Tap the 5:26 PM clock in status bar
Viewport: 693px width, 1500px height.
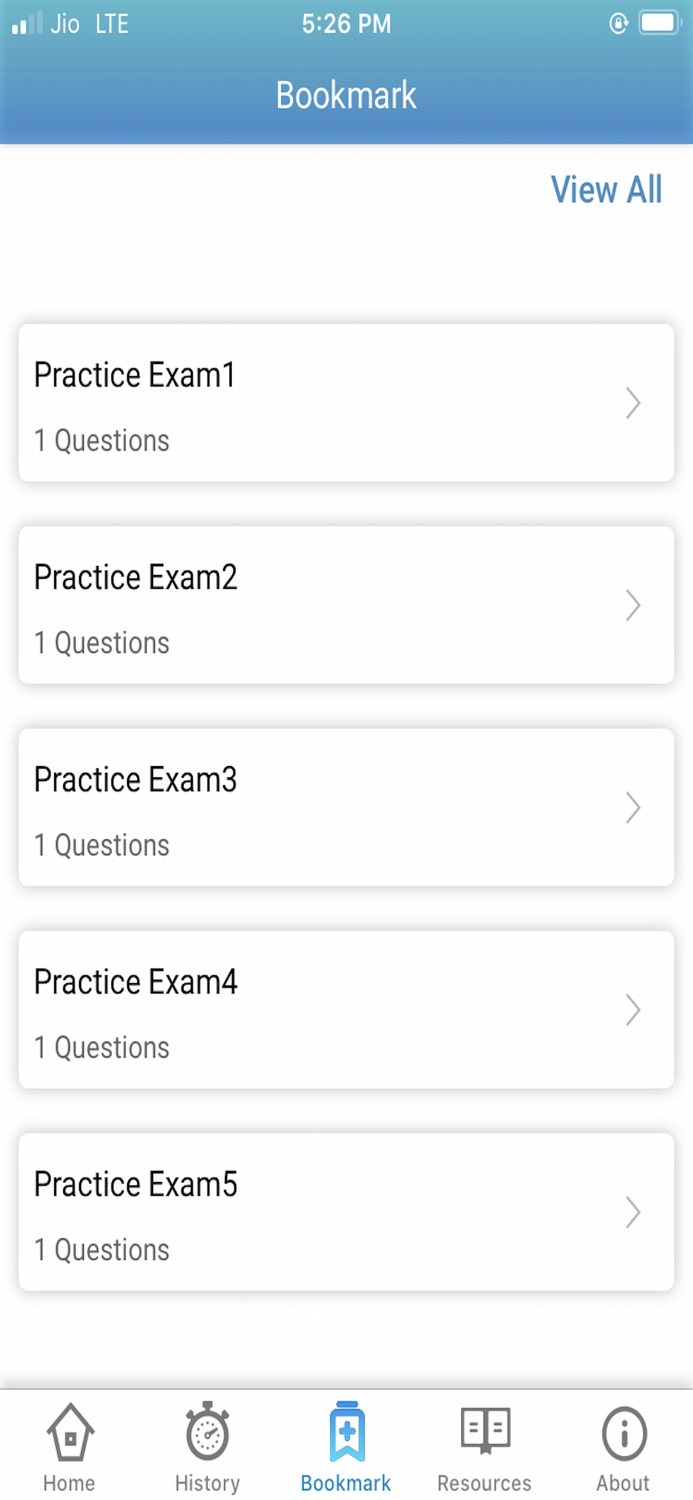point(346,23)
